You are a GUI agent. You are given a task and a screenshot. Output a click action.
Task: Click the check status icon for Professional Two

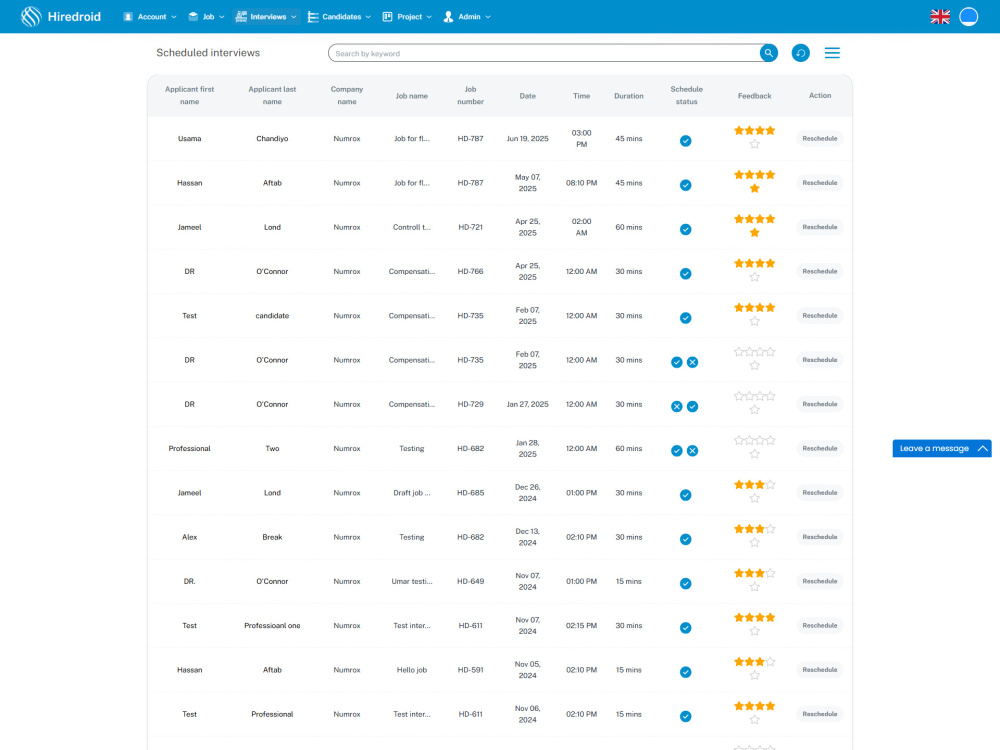[x=677, y=451]
